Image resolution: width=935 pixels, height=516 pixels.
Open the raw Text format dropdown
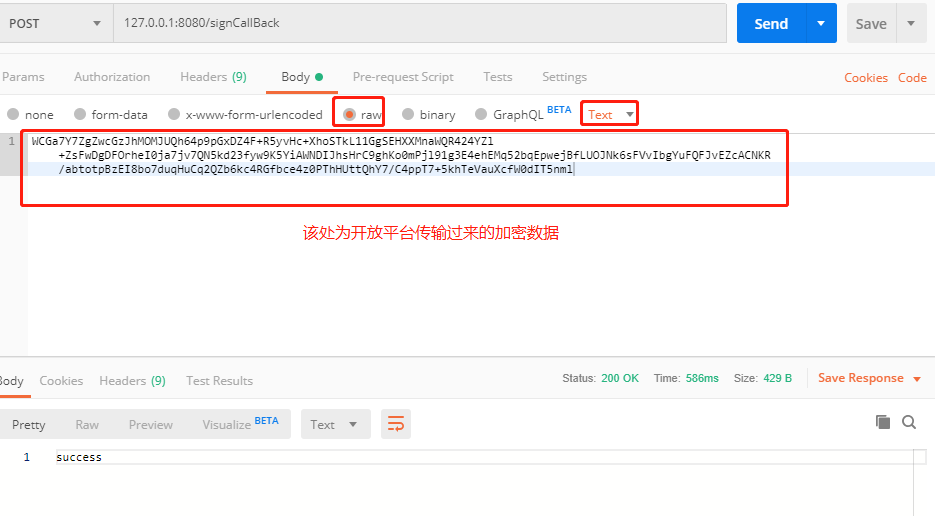(x=609, y=114)
